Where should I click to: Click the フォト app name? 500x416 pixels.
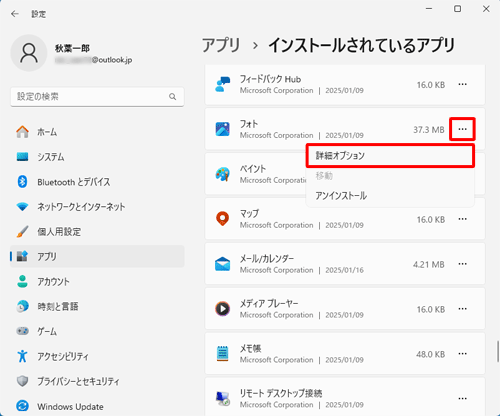pyautogui.click(x=249, y=124)
